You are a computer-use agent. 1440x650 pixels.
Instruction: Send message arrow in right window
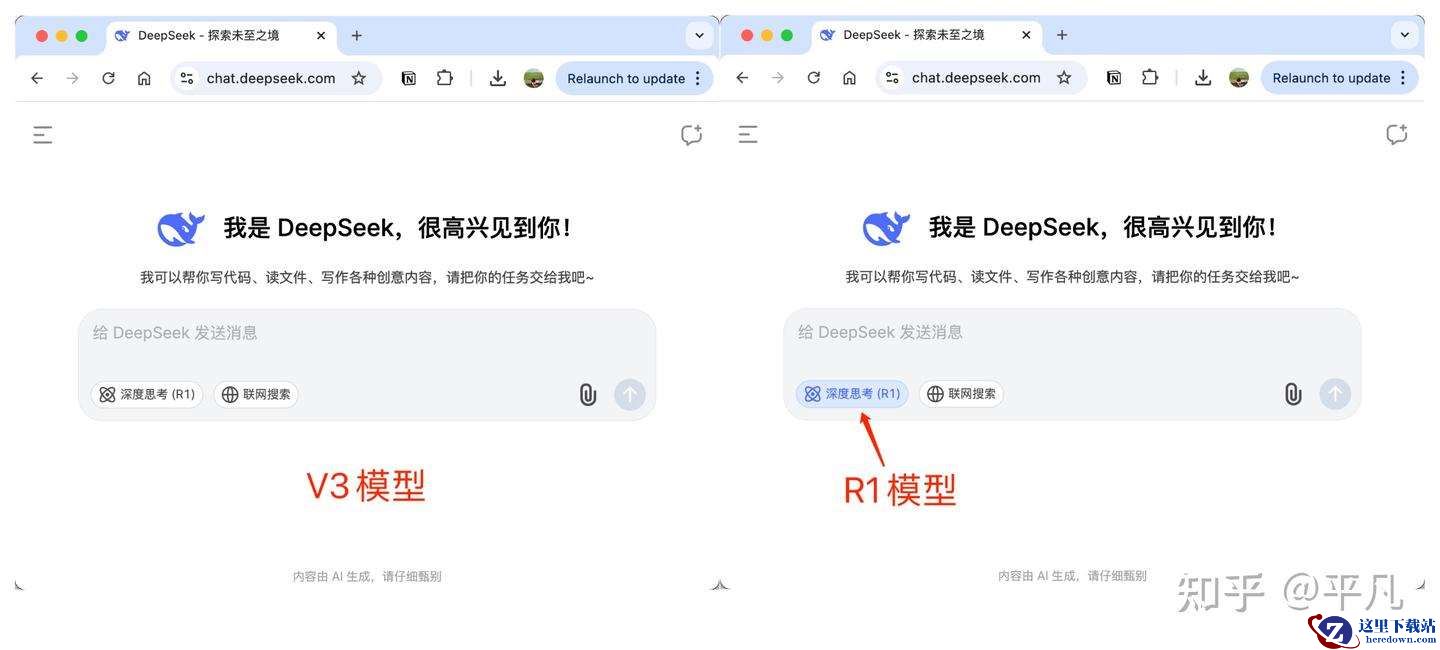[x=1335, y=394]
